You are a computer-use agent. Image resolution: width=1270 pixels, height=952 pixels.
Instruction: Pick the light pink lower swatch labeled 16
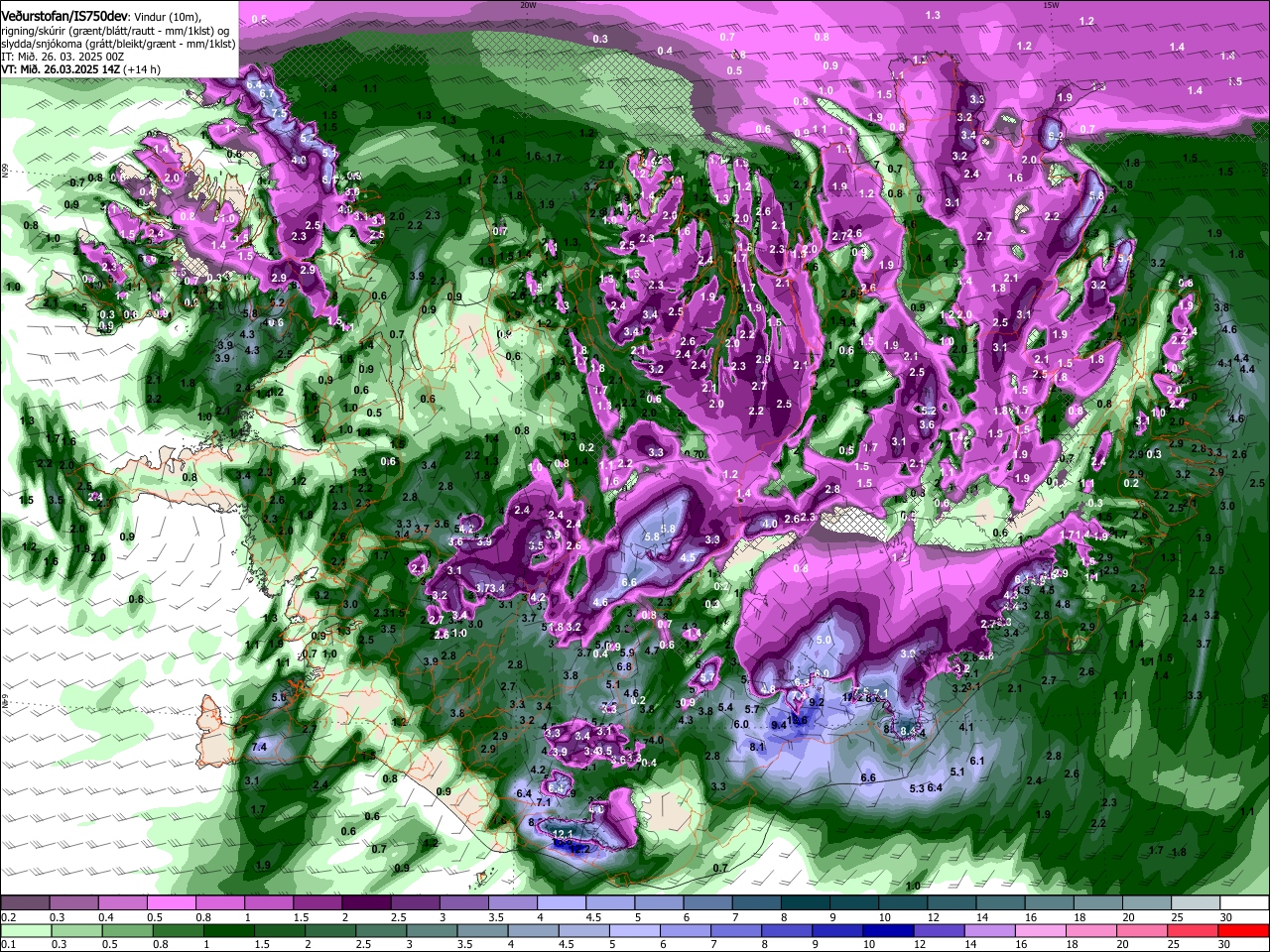[x=1040, y=930]
